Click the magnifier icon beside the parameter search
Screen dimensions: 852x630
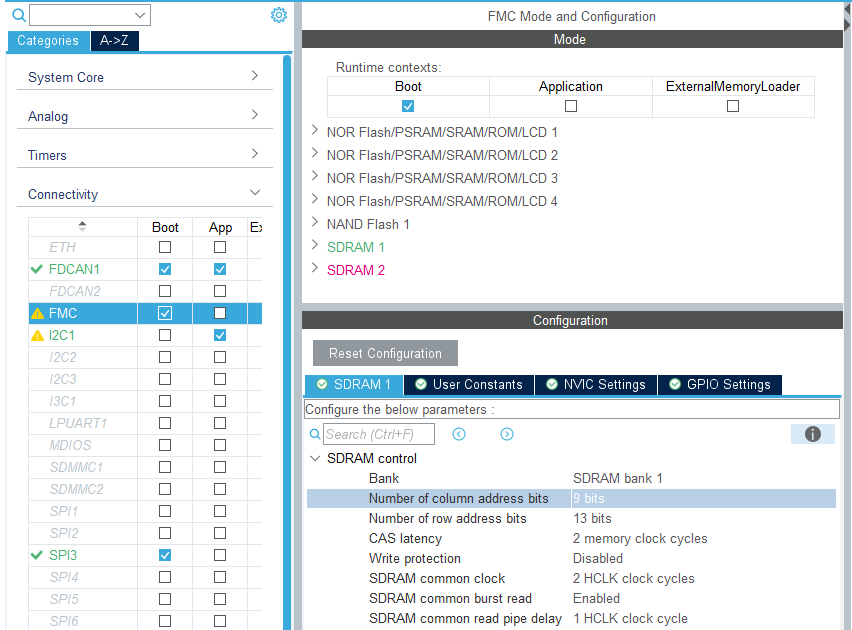point(315,434)
